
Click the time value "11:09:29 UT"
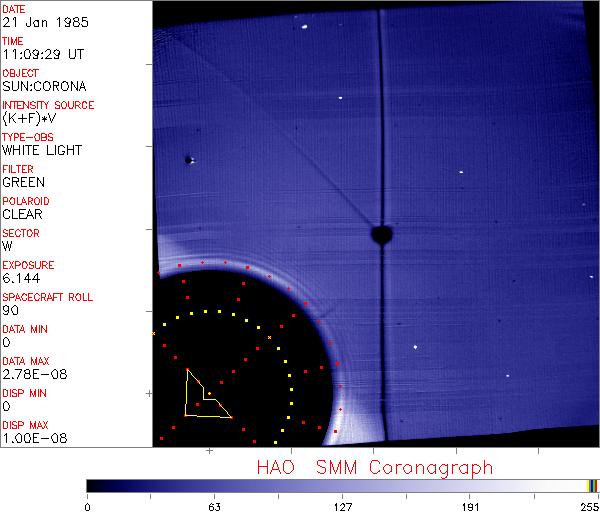pyautogui.click(x=43, y=54)
